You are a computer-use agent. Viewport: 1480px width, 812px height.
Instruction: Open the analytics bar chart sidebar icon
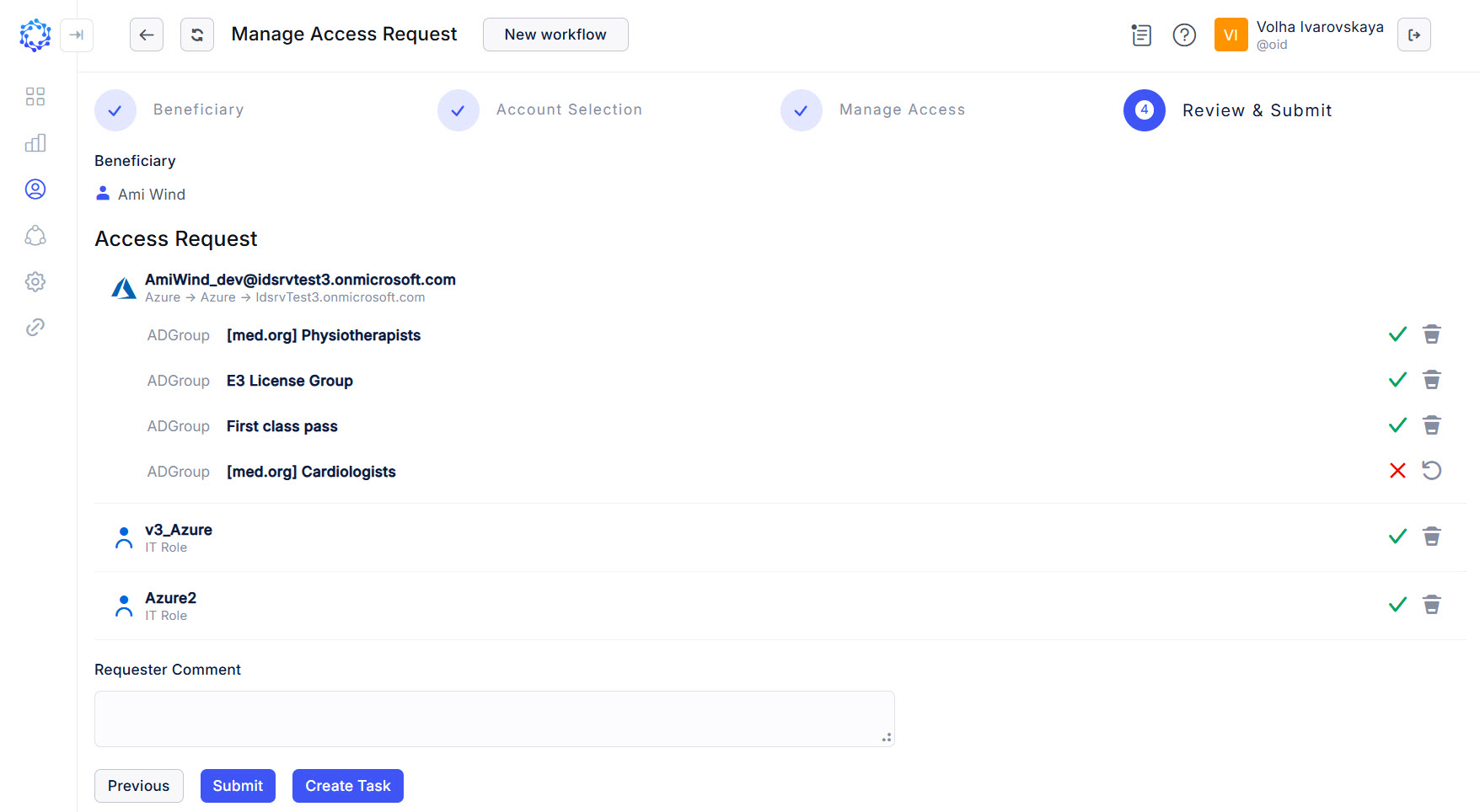click(x=35, y=142)
